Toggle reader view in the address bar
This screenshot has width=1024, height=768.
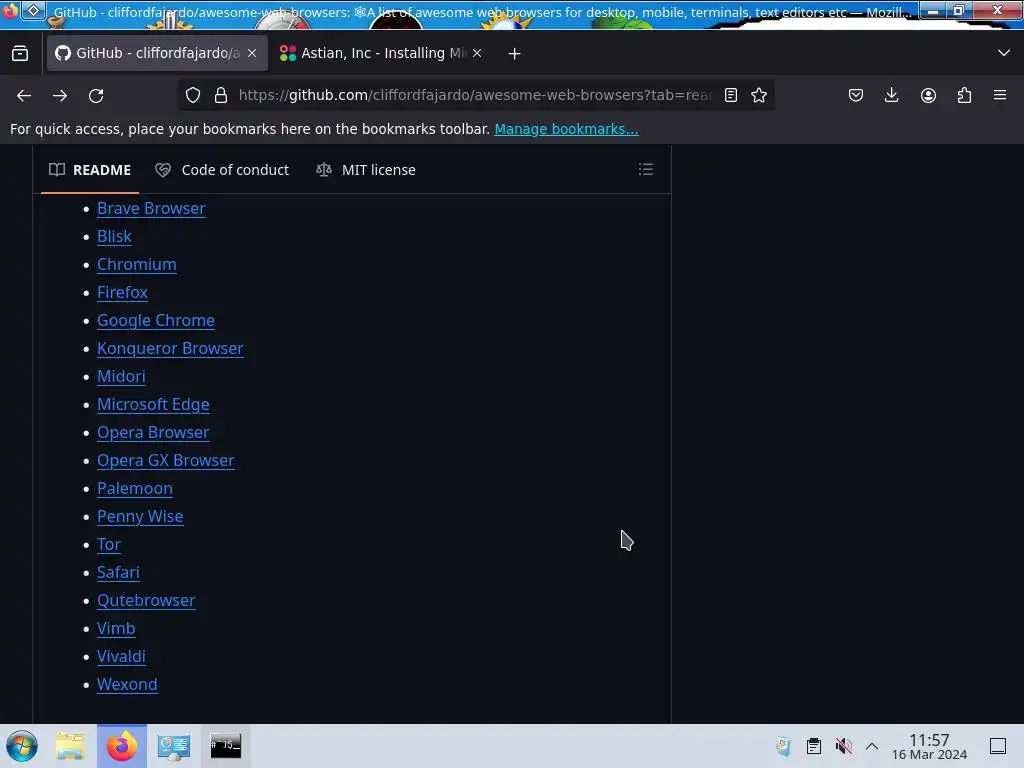coord(731,95)
